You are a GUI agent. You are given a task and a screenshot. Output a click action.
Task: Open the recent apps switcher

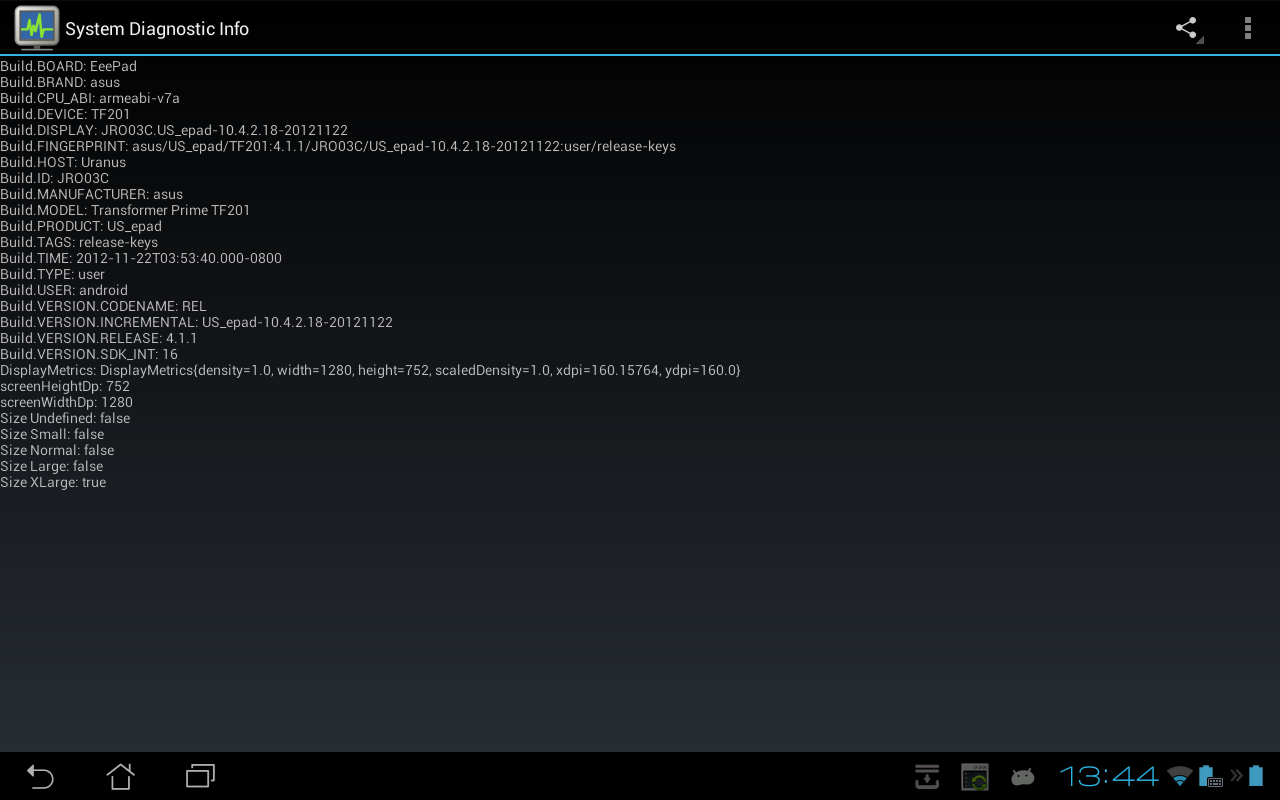(x=200, y=776)
